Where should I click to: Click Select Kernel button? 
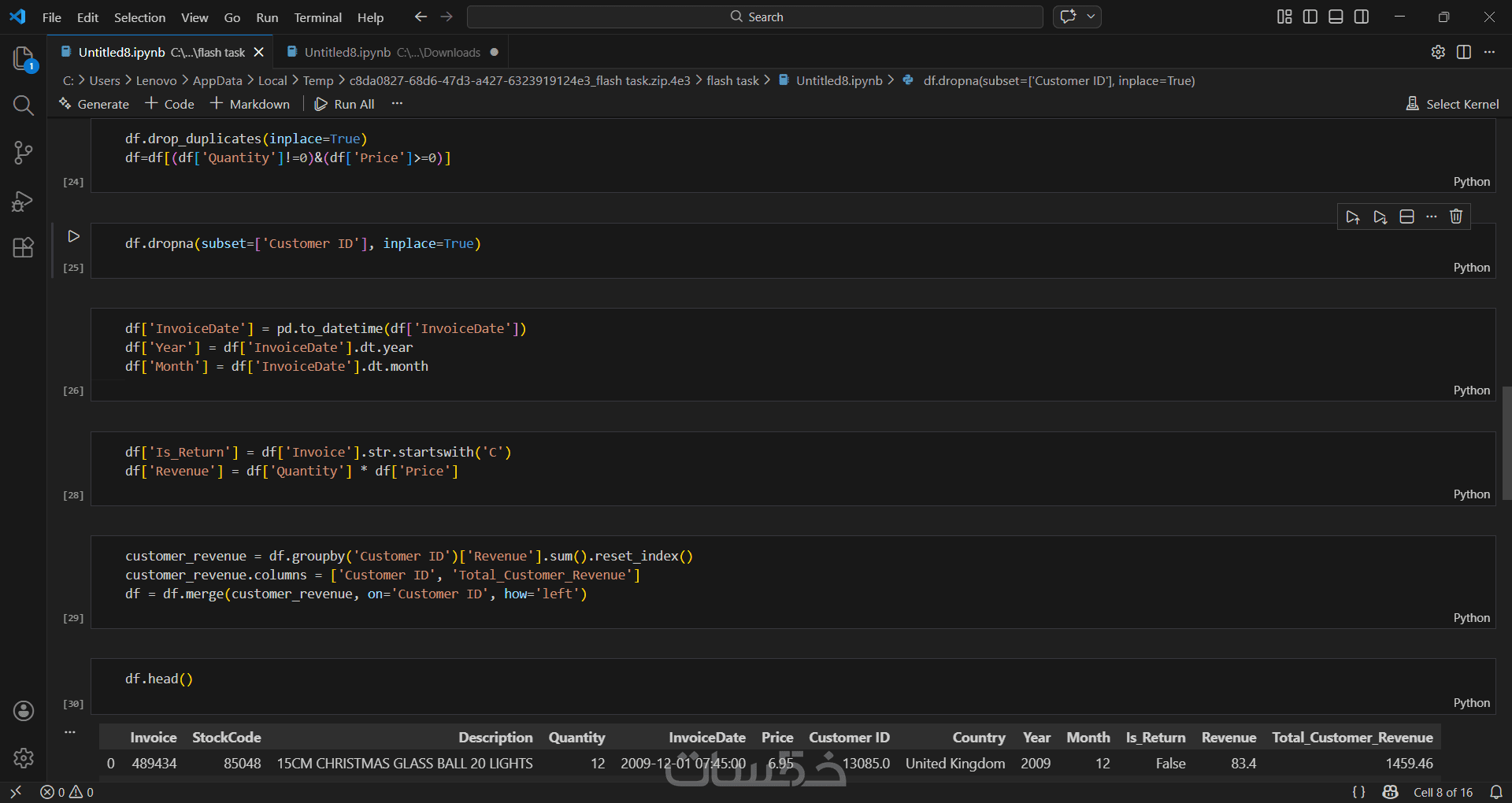1453,104
